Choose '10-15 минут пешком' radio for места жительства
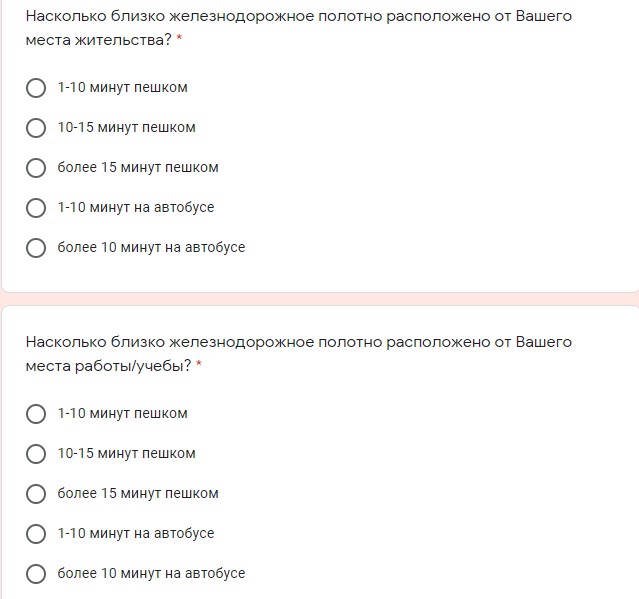Screen dimensions: 639x599 coord(36,128)
